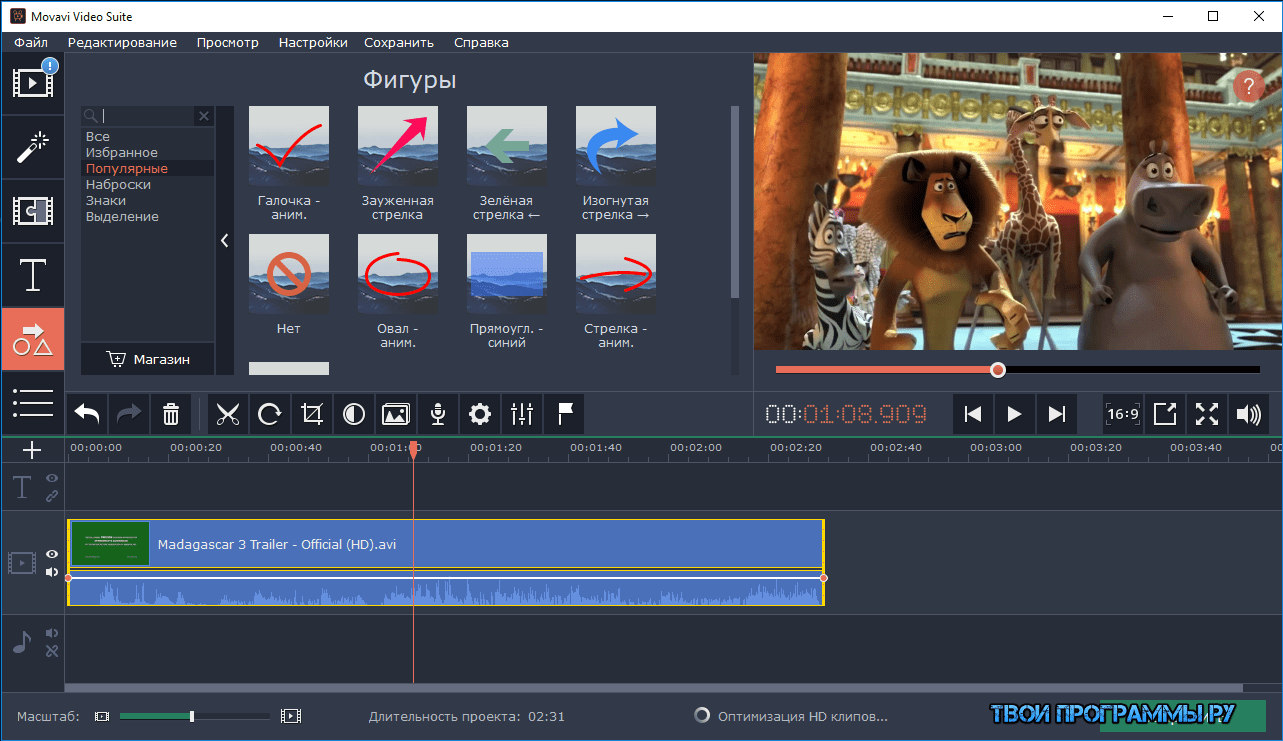
Task: Toggle title track visibility eye
Action: [52, 479]
